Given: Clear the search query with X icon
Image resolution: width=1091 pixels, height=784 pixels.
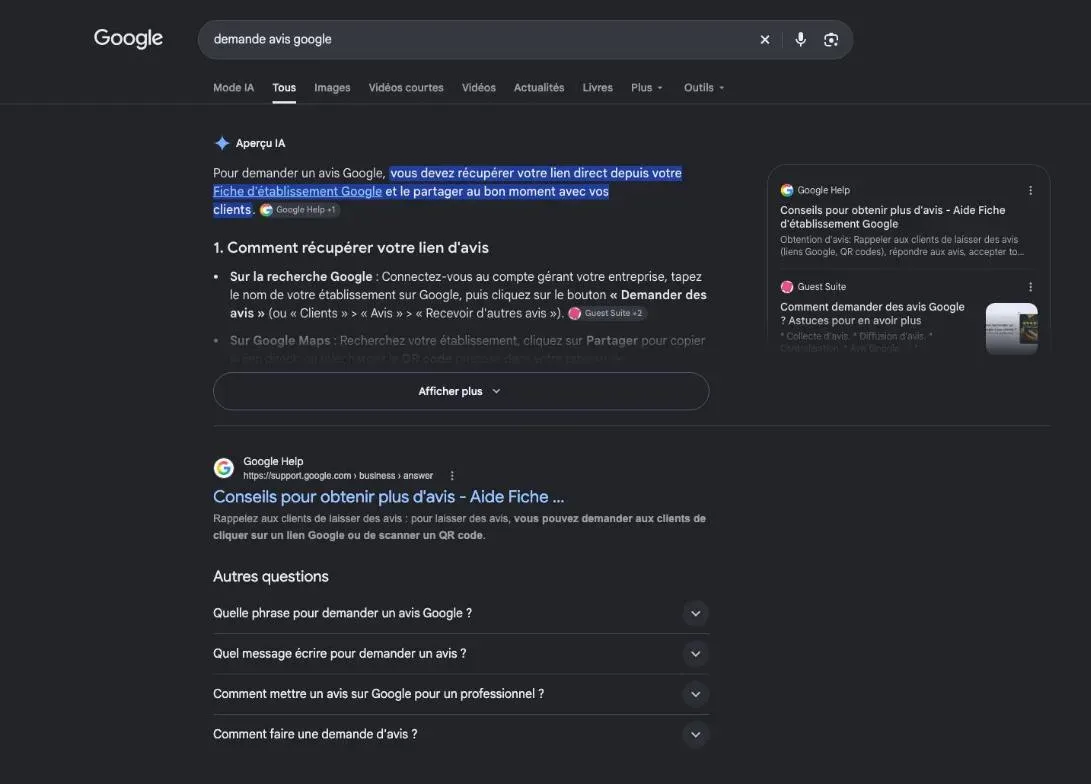Looking at the screenshot, I should coord(765,40).
